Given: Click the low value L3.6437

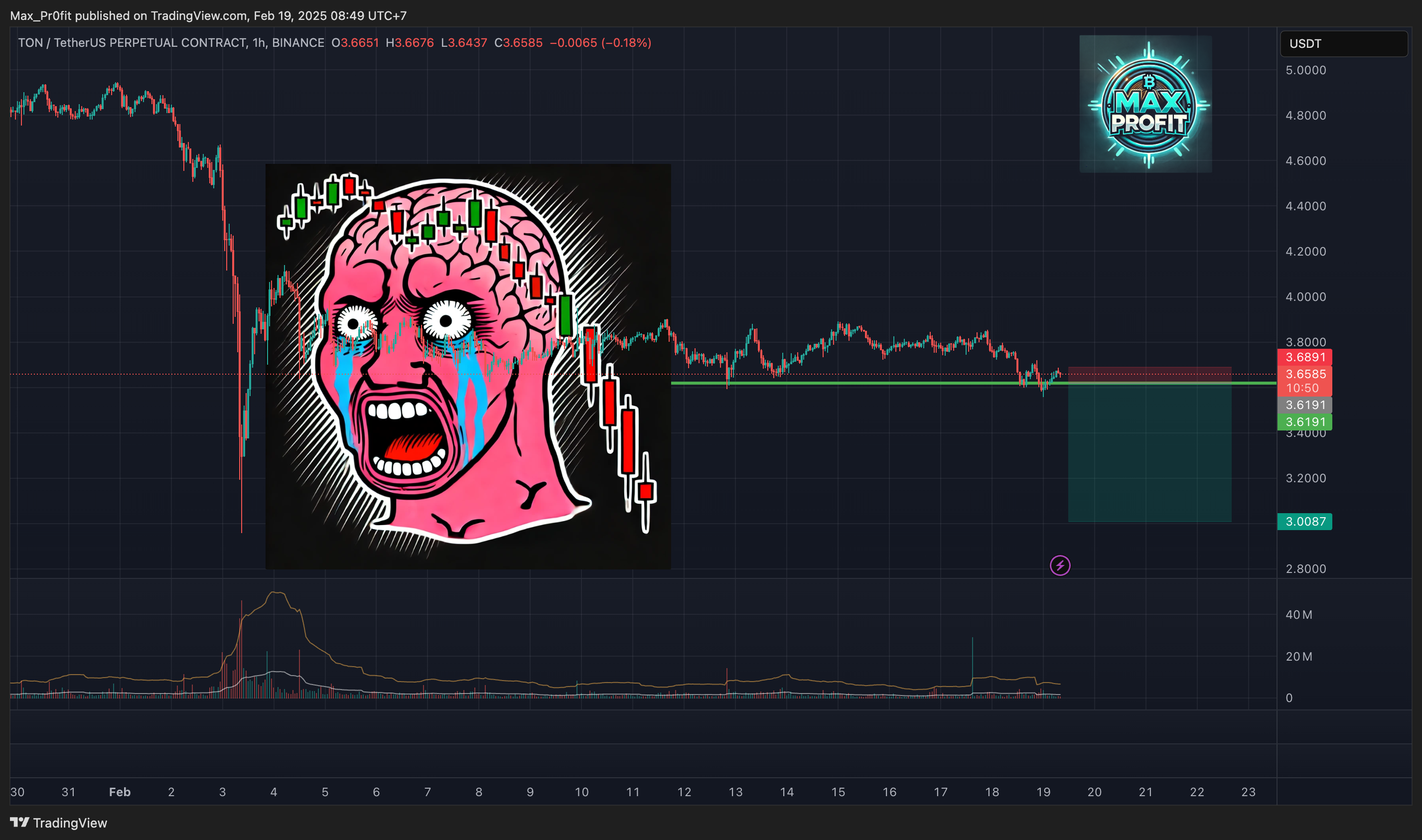Looking at the screenshot, I should coord(464,42).
